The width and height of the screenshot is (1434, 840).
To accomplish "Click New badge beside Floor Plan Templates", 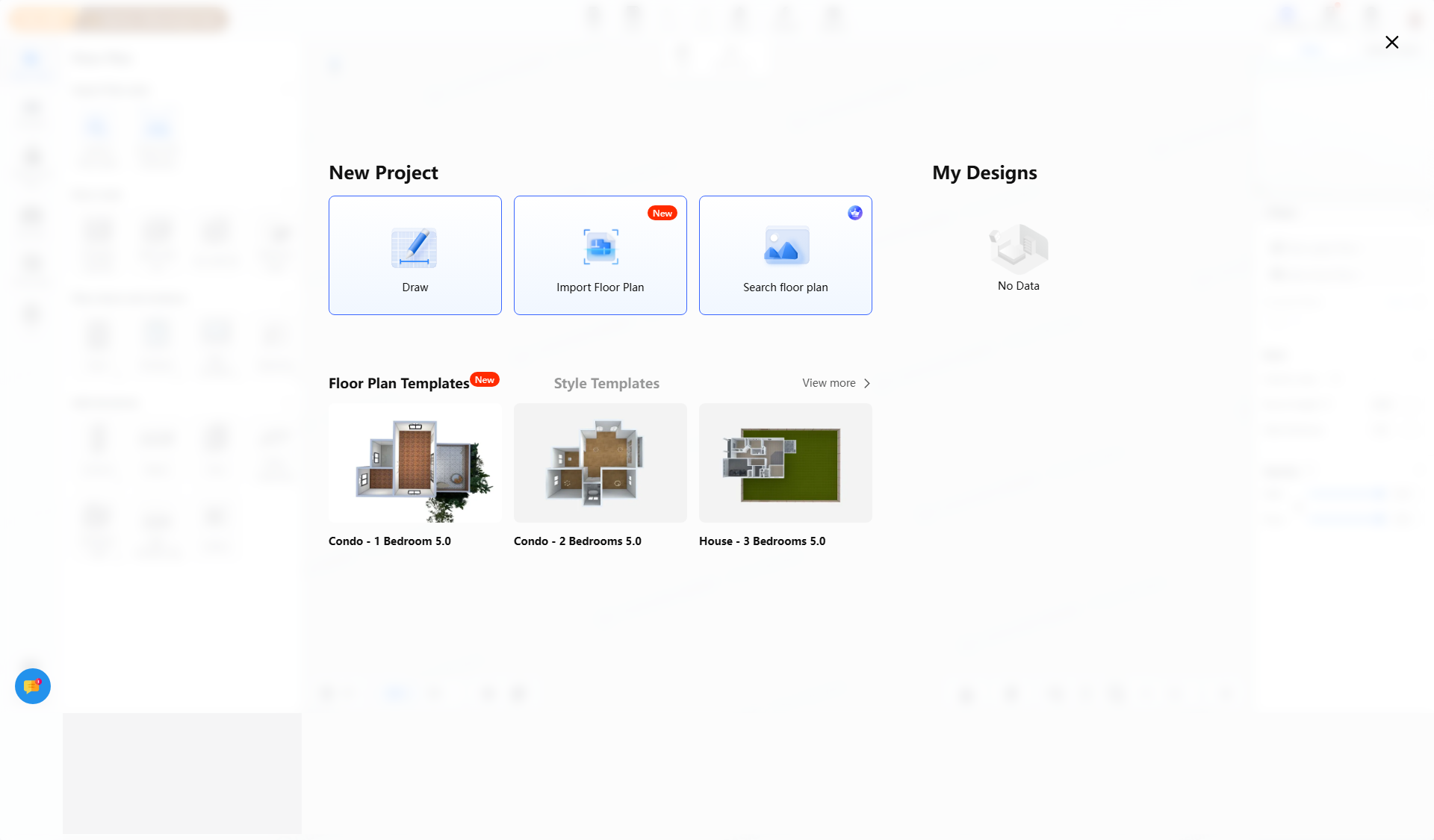I will pos(485,379).
